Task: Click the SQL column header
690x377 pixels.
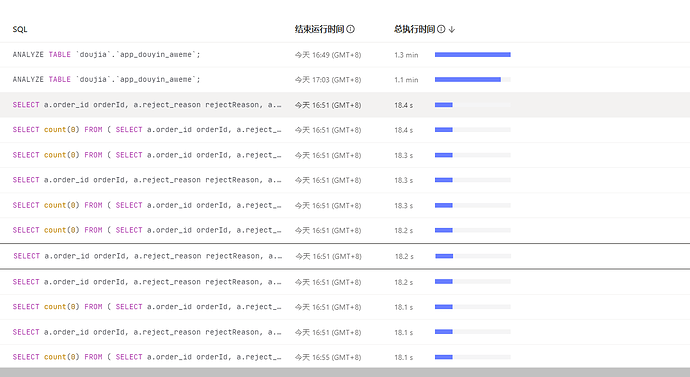Action: coord(20,29)
